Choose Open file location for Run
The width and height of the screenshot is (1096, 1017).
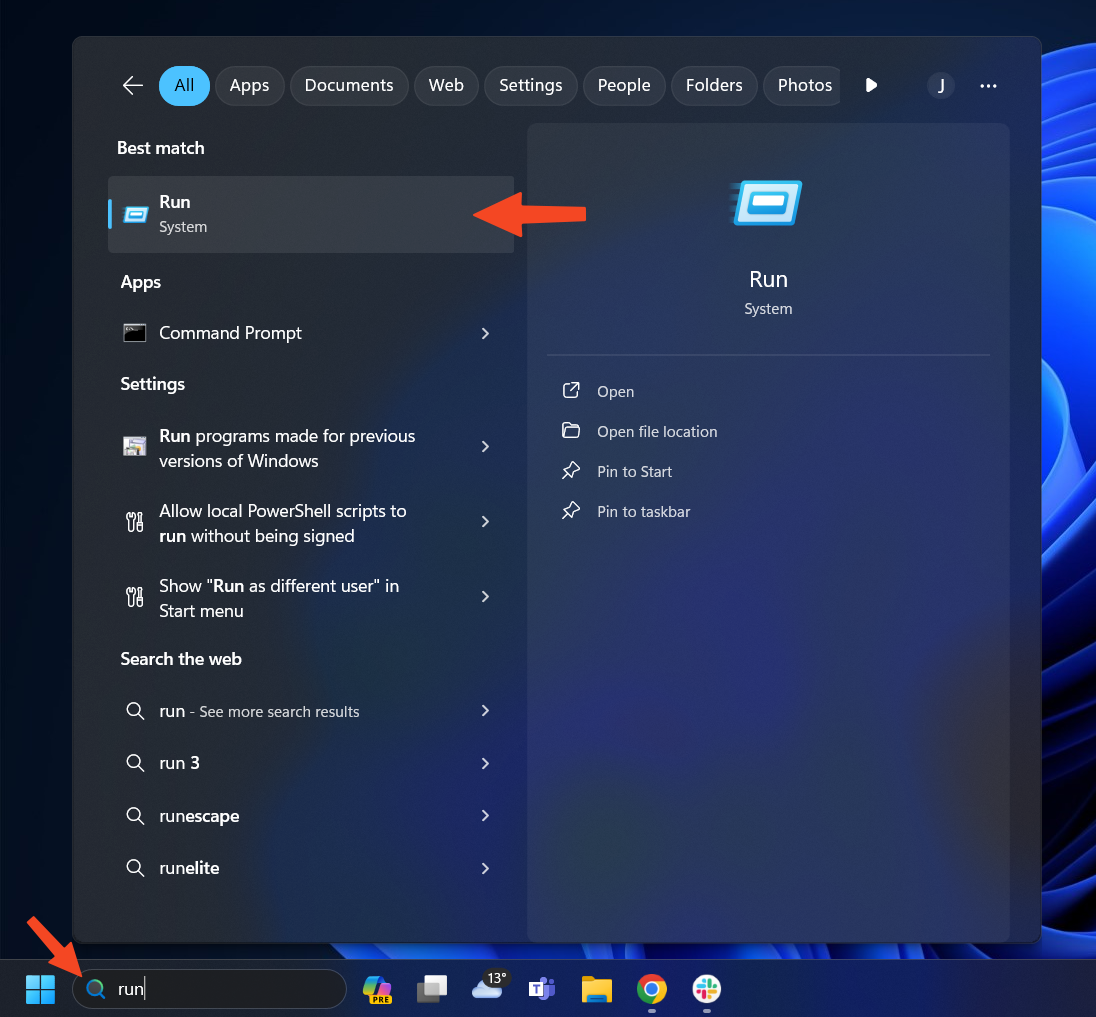click(x=656, y=432)
